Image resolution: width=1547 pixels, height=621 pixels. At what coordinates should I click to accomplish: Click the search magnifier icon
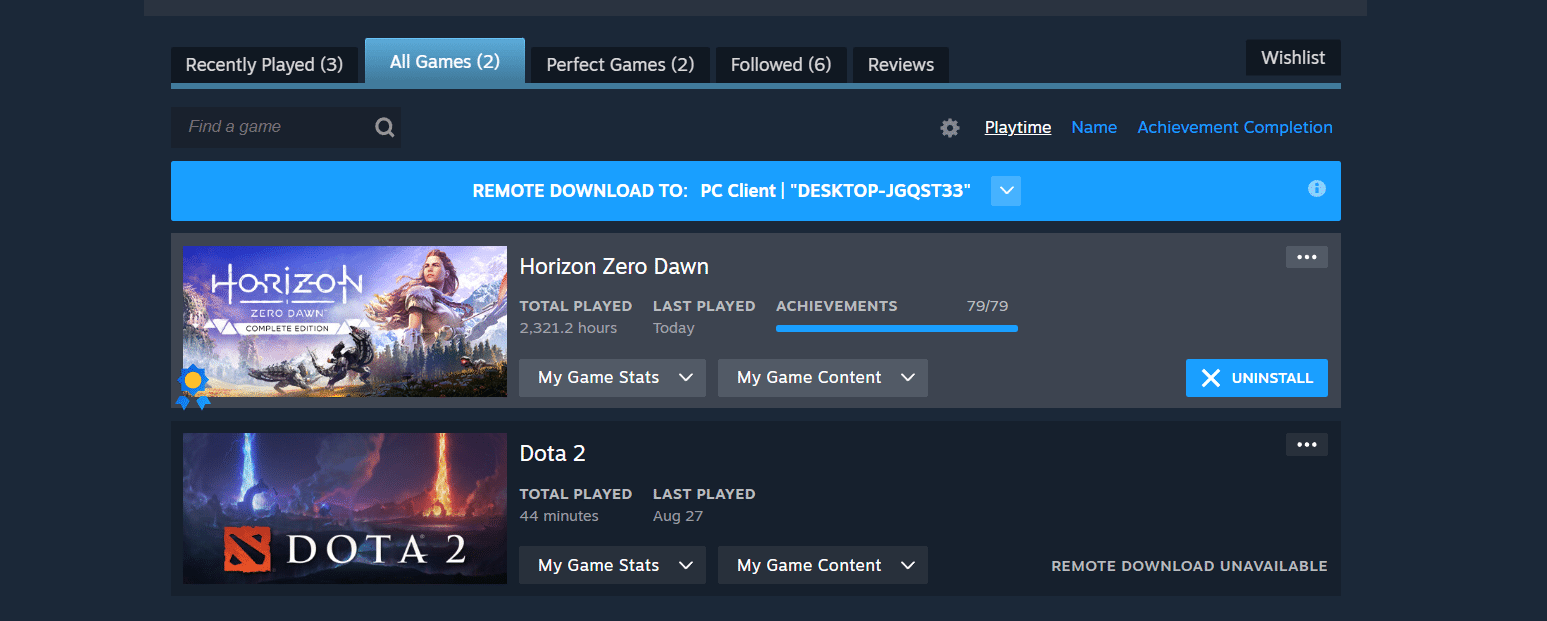[385, 127]
